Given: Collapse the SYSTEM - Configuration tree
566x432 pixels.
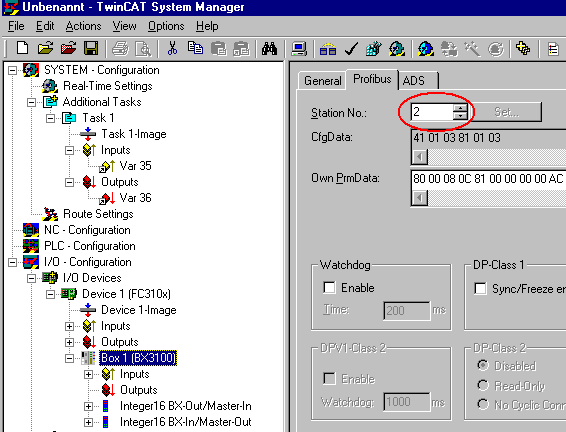Looking at the screenshot, I should tap(12, 70).
